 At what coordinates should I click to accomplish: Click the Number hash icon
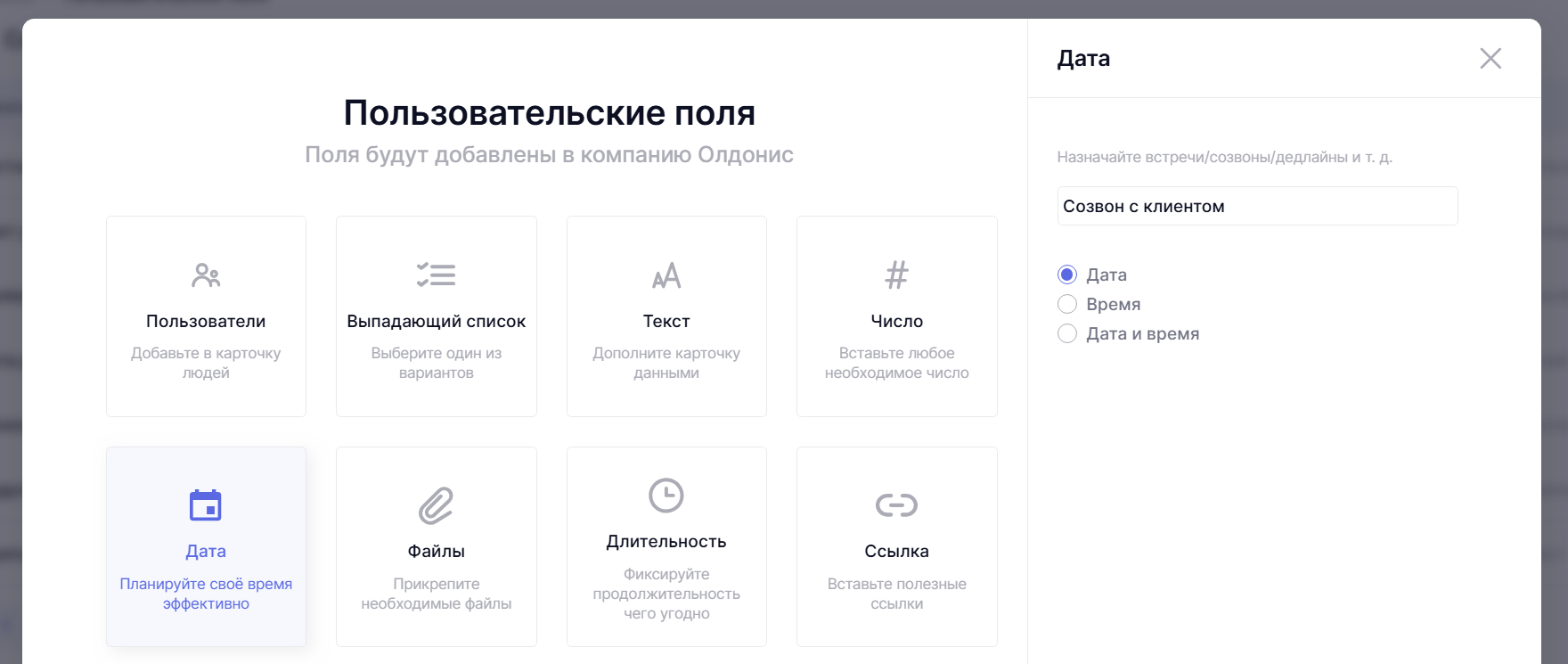click(x=896, y=275)
